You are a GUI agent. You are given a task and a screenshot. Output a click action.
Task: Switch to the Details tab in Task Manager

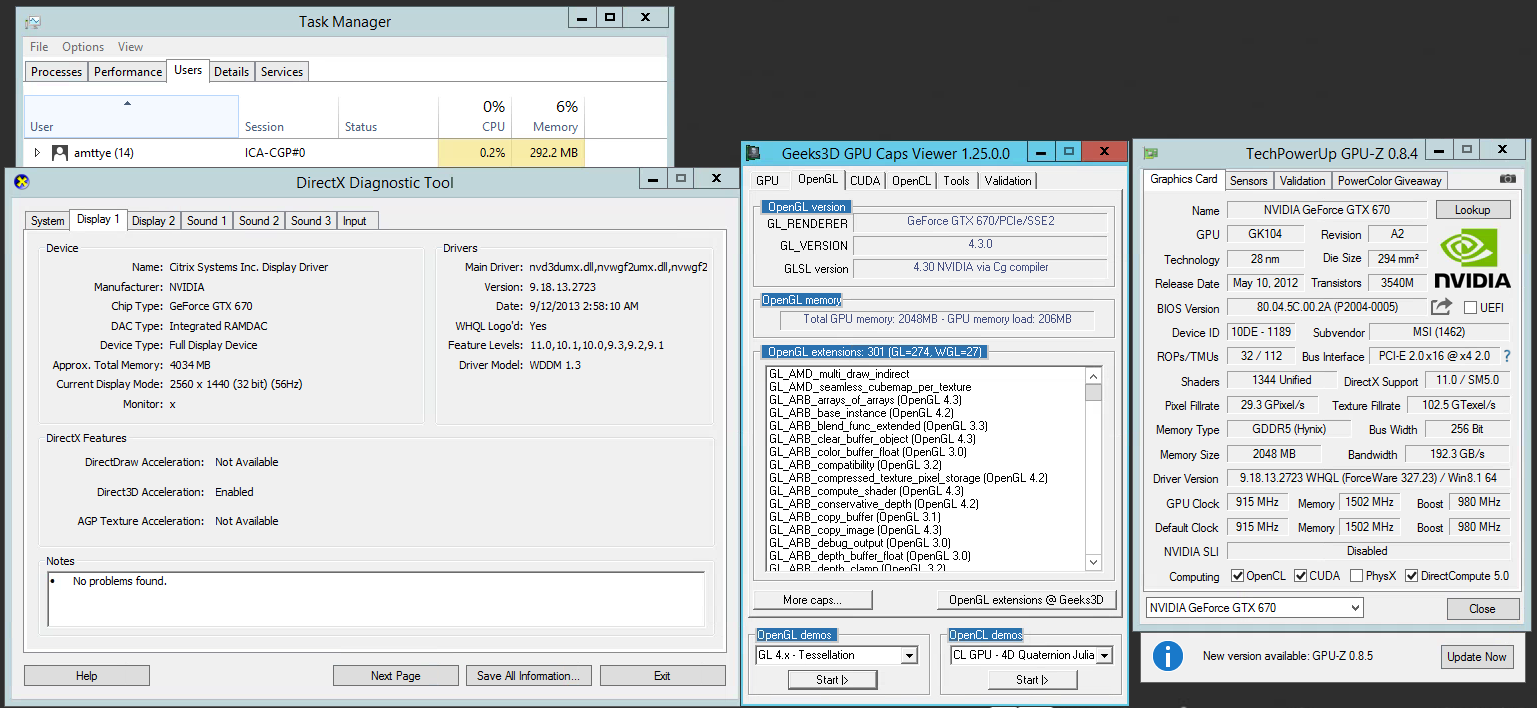tap(231, 72)
